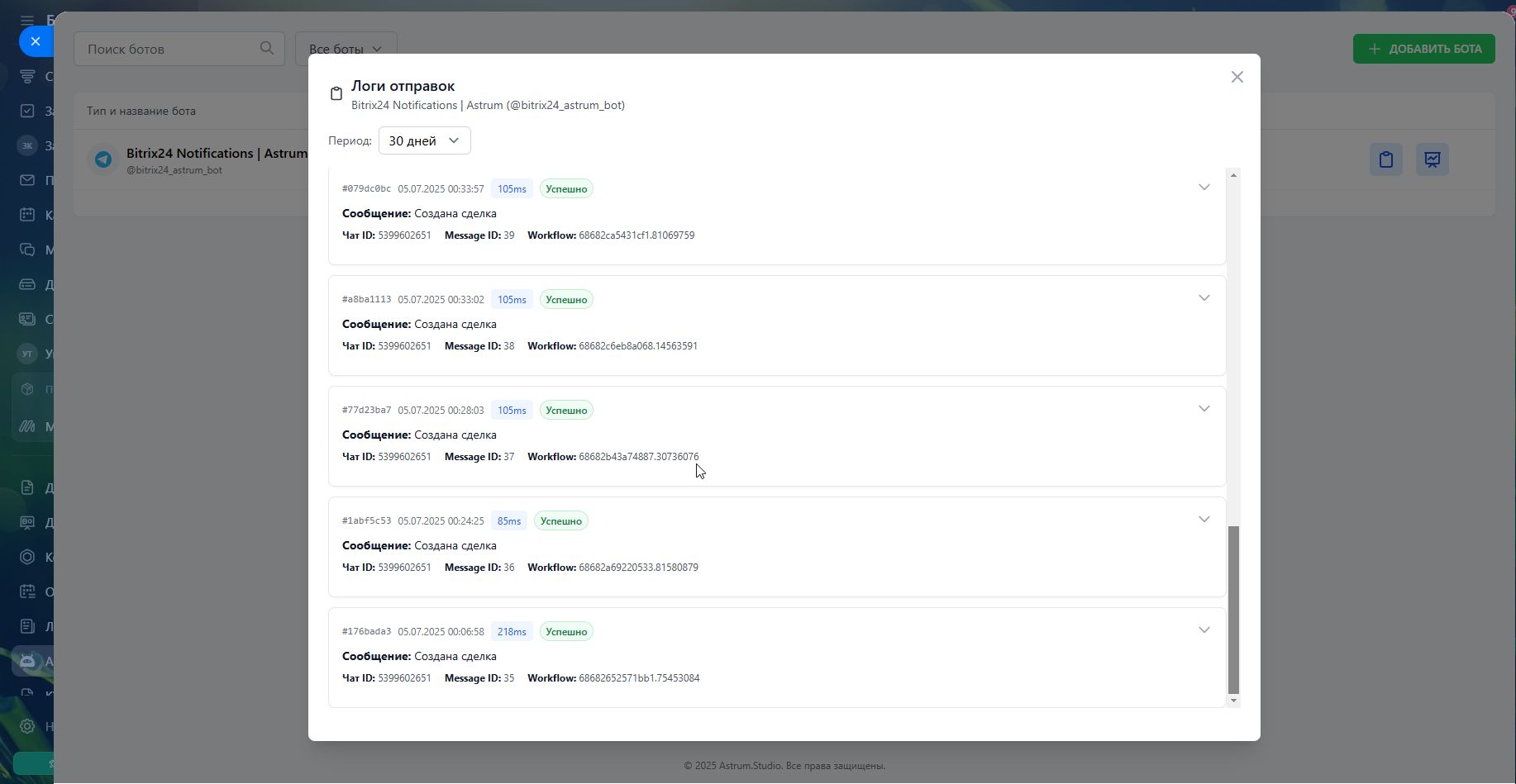Click workflow ID 68682652571bb1.75453084
Viewport: 1516px width, 784px height.
tap(639, 678)
